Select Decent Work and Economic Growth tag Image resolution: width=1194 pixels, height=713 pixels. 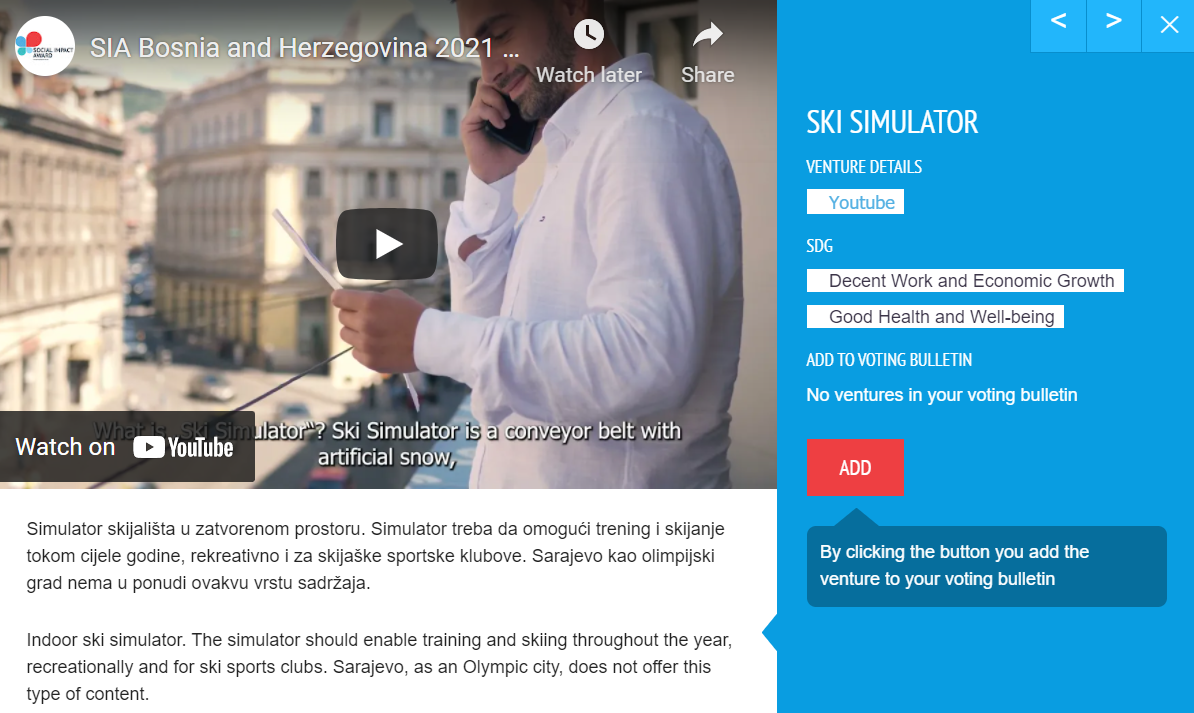pos(965,280)
